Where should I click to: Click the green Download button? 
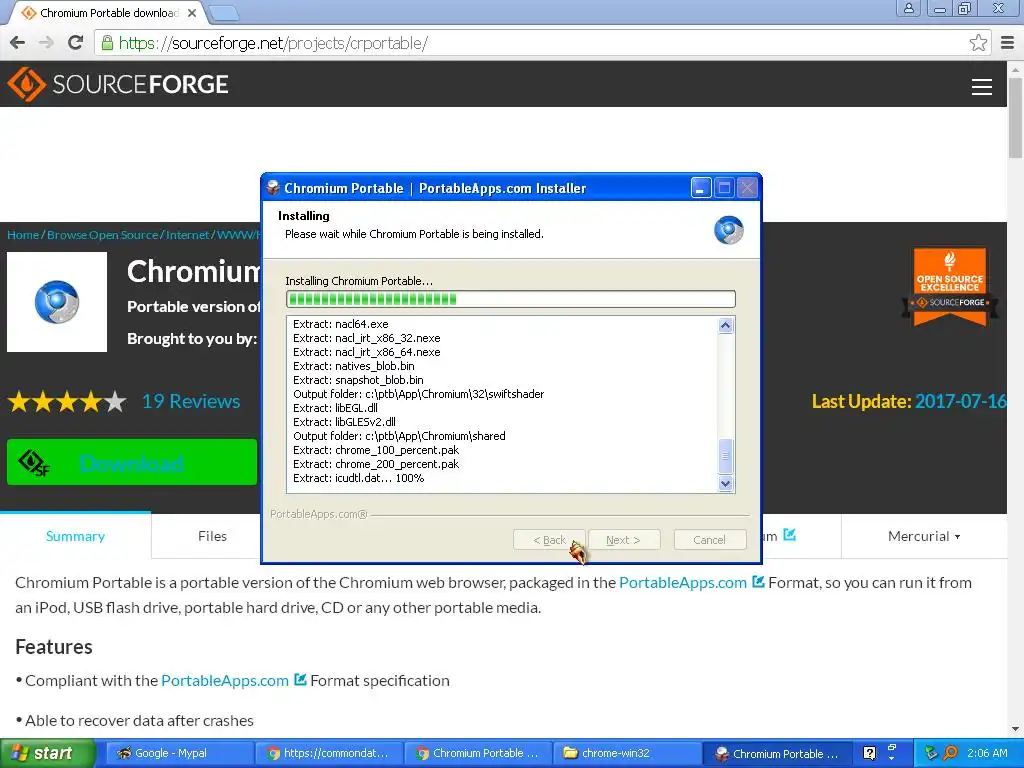132,462
